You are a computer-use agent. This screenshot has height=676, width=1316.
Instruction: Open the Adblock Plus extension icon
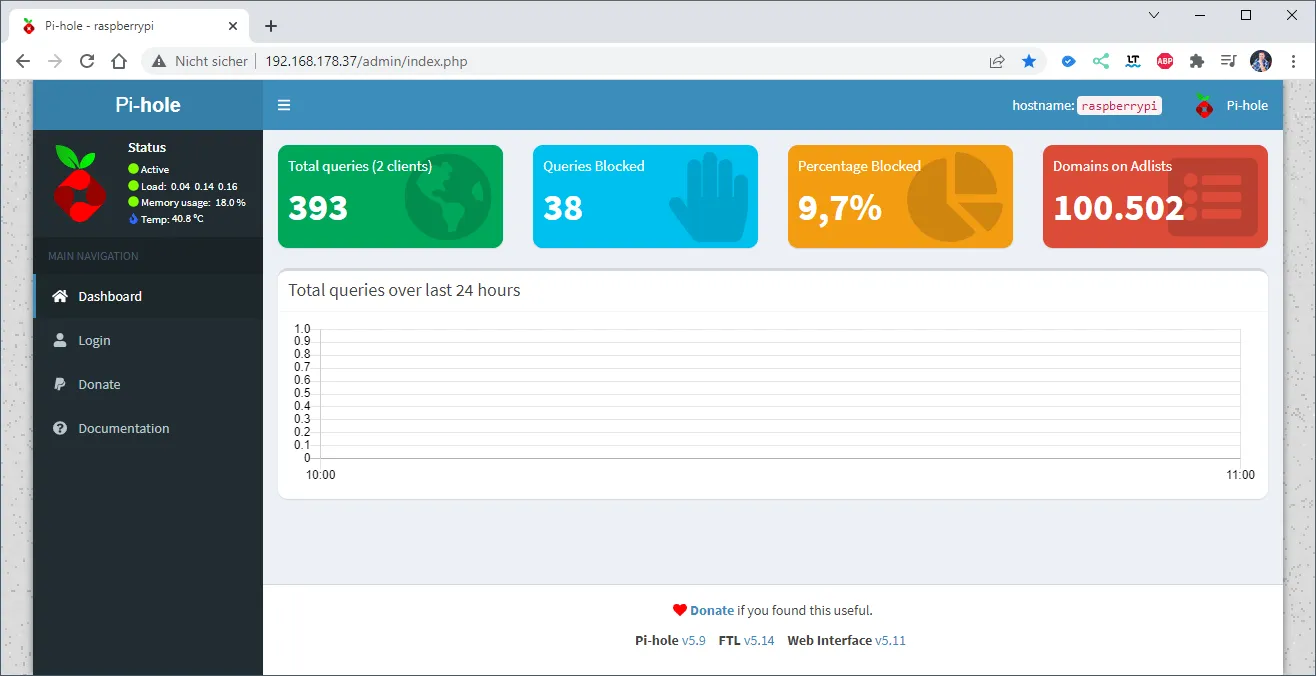1165,61
